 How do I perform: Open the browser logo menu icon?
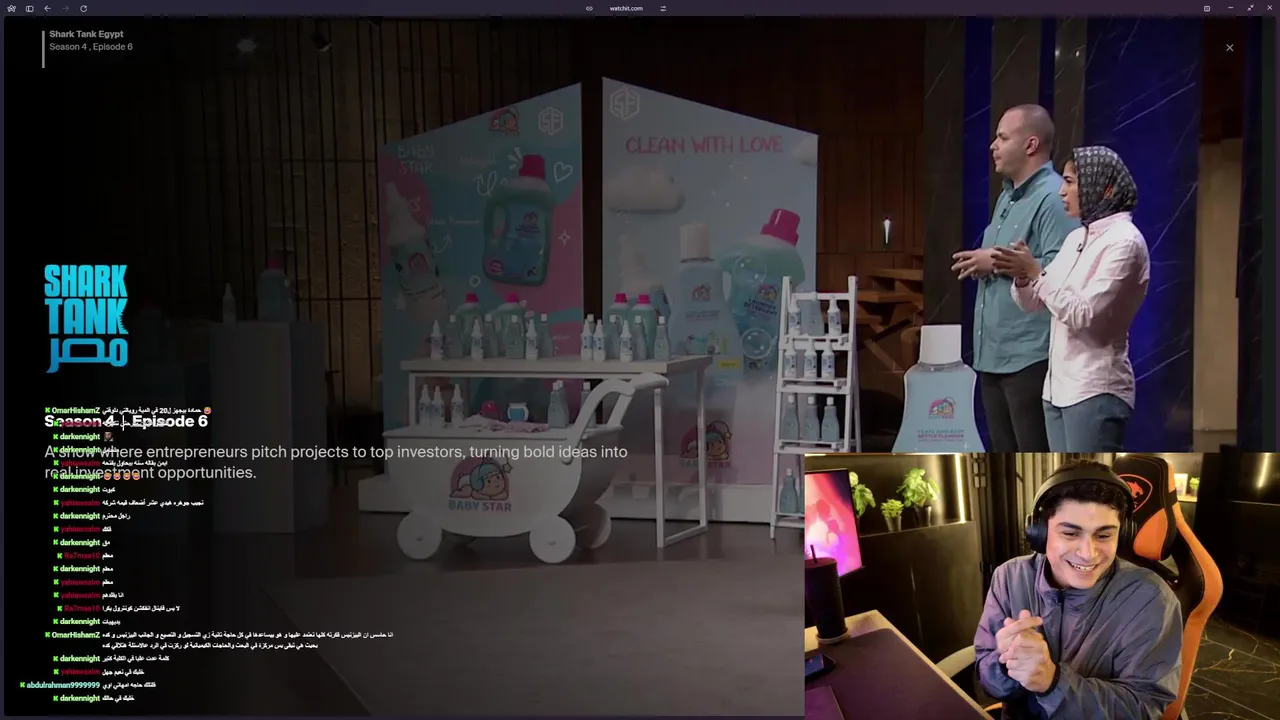[x=11, y=8]
